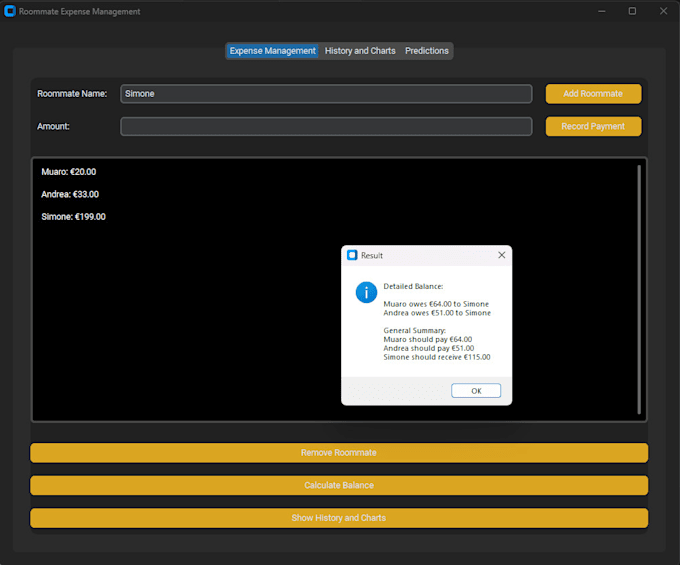Maximize the Roommate Expense Management window

(632, 11)
